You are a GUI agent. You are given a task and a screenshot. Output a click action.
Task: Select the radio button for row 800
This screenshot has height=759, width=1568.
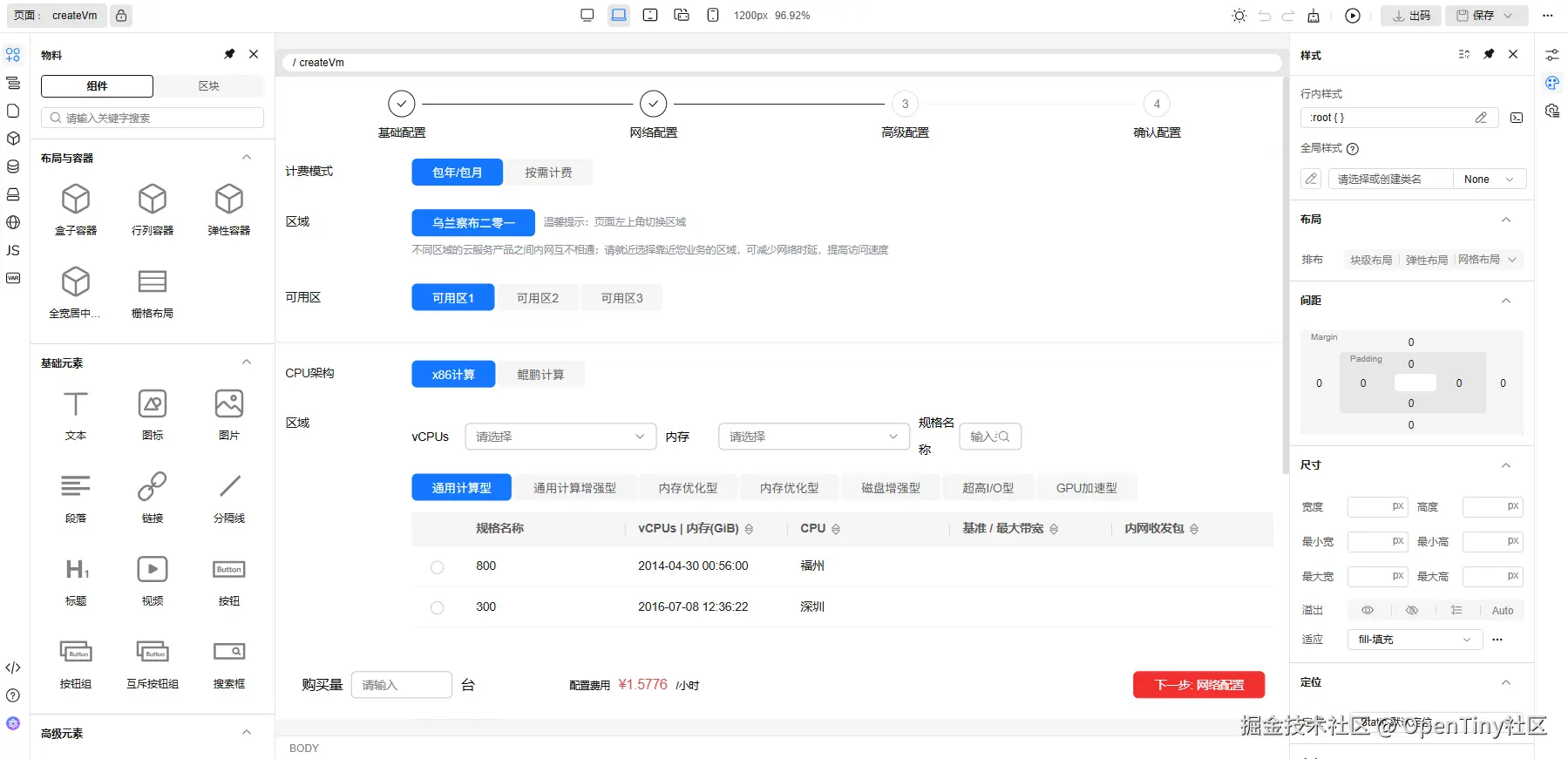click(438, 567)
